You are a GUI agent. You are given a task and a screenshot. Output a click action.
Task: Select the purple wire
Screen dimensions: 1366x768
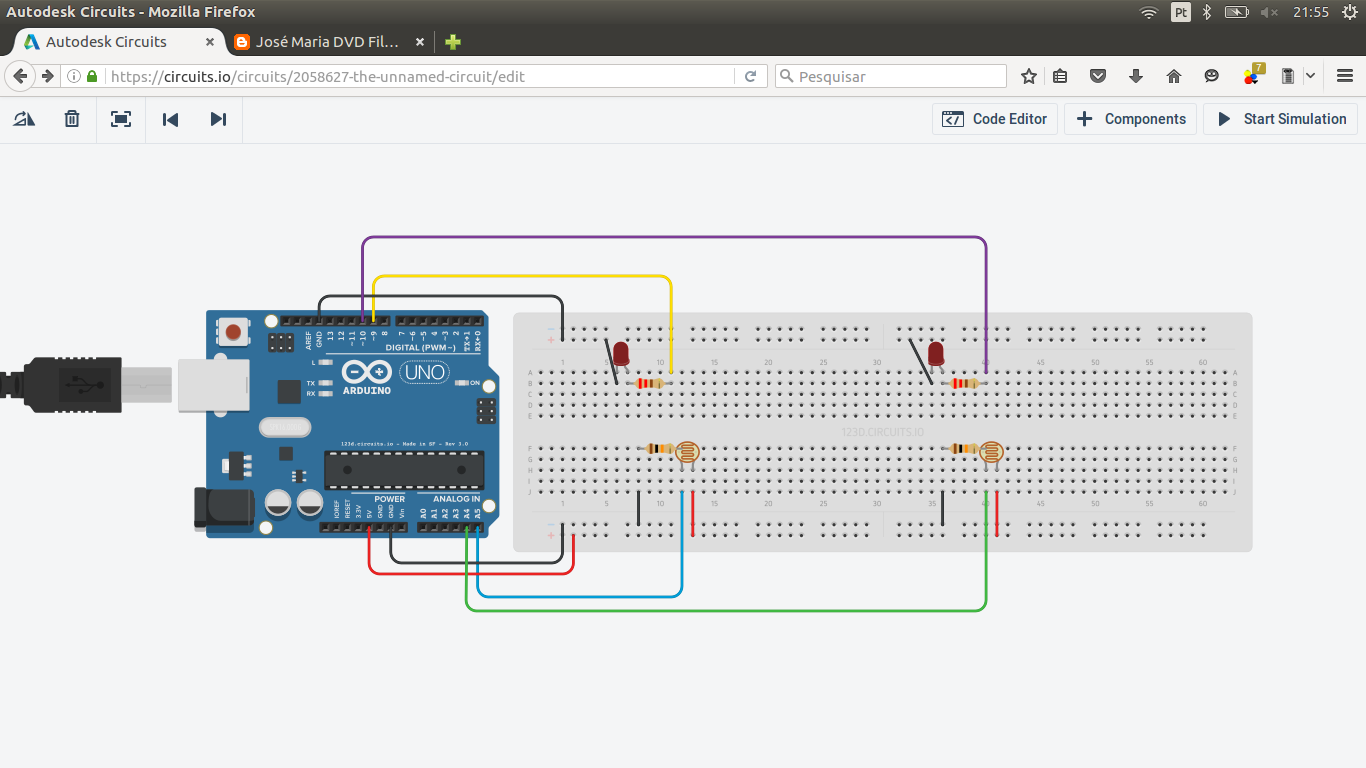pos(675,238)
